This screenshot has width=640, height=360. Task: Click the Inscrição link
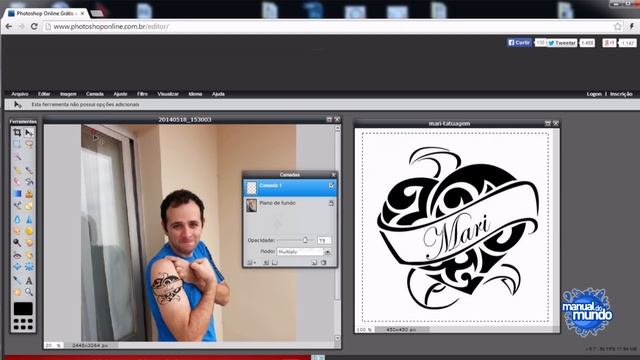click(621, 94)
